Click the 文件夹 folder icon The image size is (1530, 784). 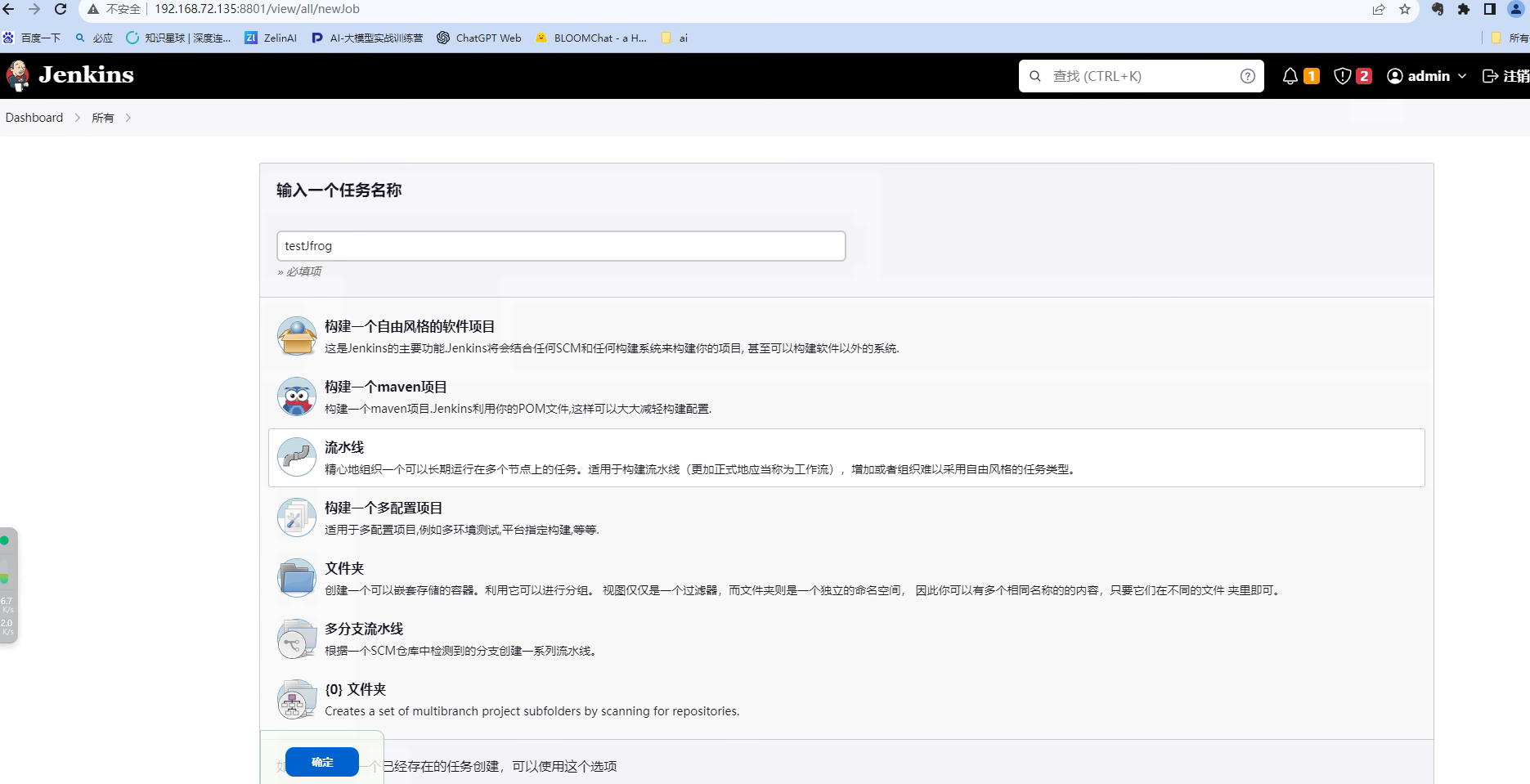point(296,577)
